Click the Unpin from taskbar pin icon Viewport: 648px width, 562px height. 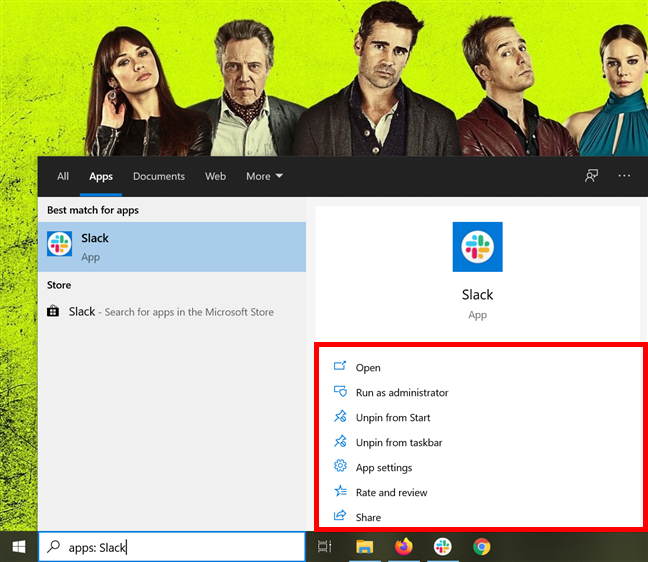[340, 441]
